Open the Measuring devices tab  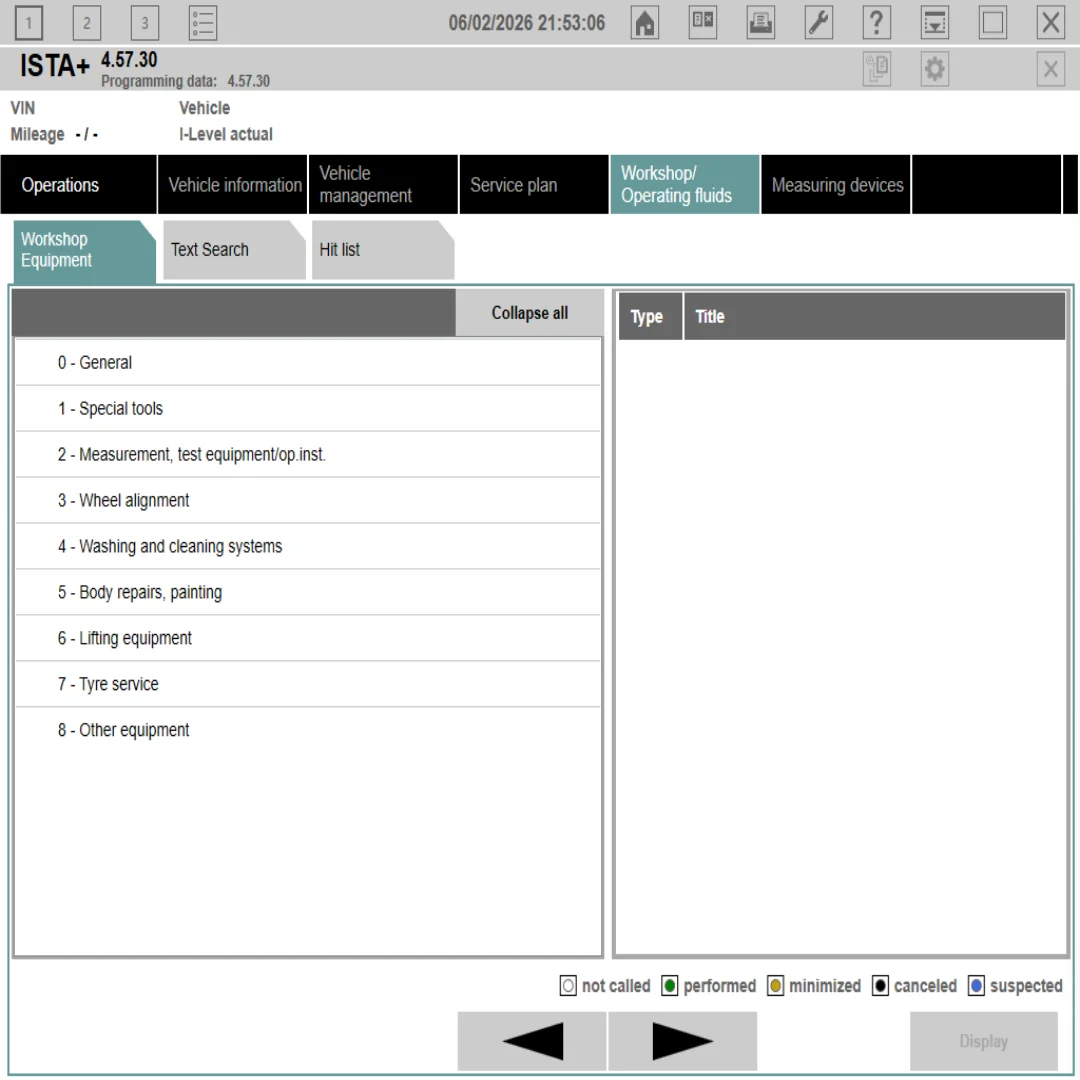coord(835,185)
